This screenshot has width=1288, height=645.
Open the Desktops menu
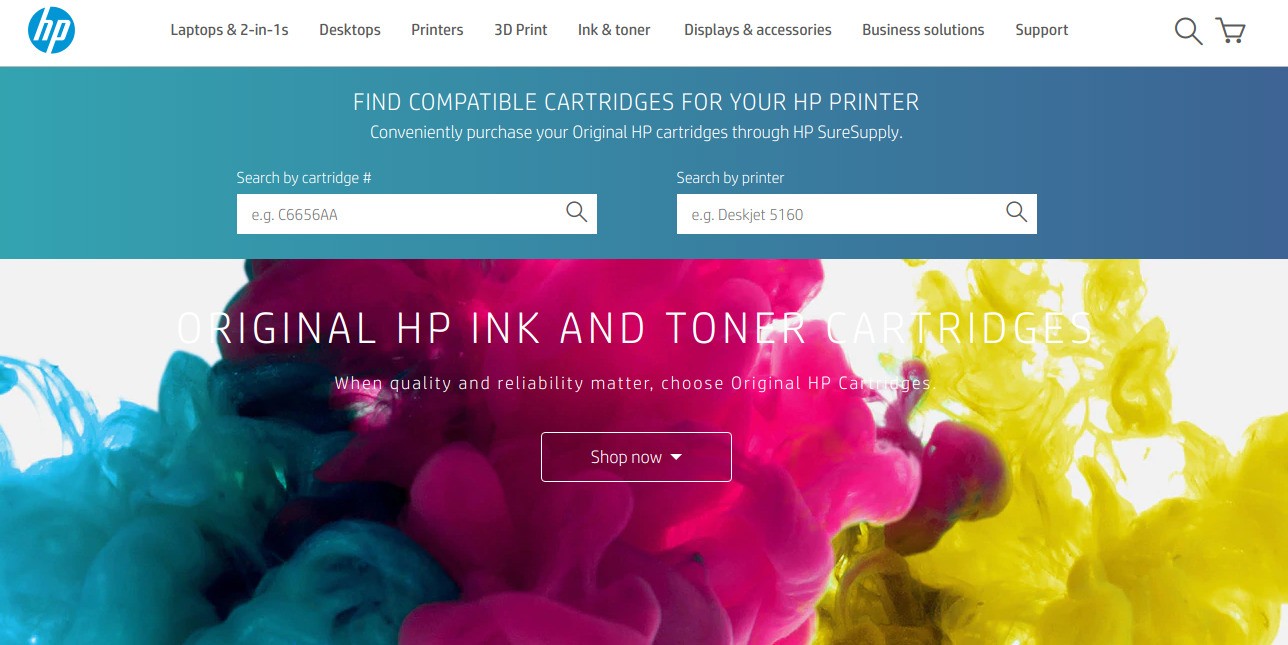click(350, 30)
